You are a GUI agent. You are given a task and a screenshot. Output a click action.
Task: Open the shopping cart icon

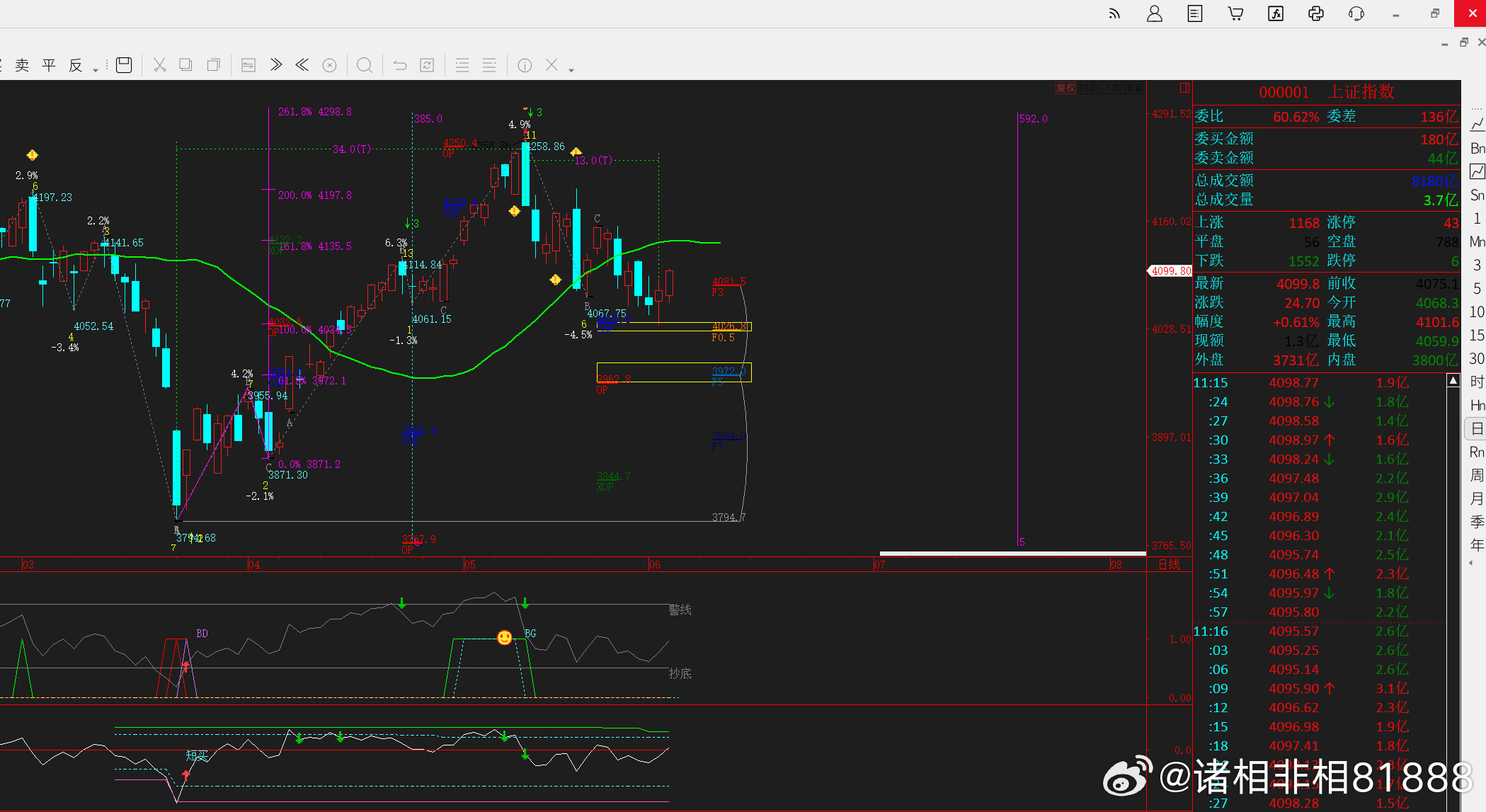(x=1235, y=13)
